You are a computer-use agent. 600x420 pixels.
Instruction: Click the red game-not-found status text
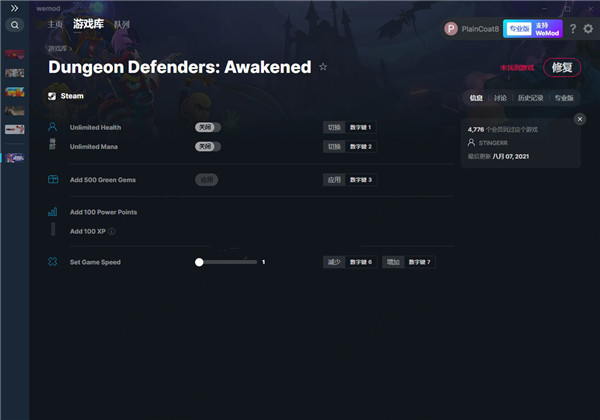pos(517,68)
